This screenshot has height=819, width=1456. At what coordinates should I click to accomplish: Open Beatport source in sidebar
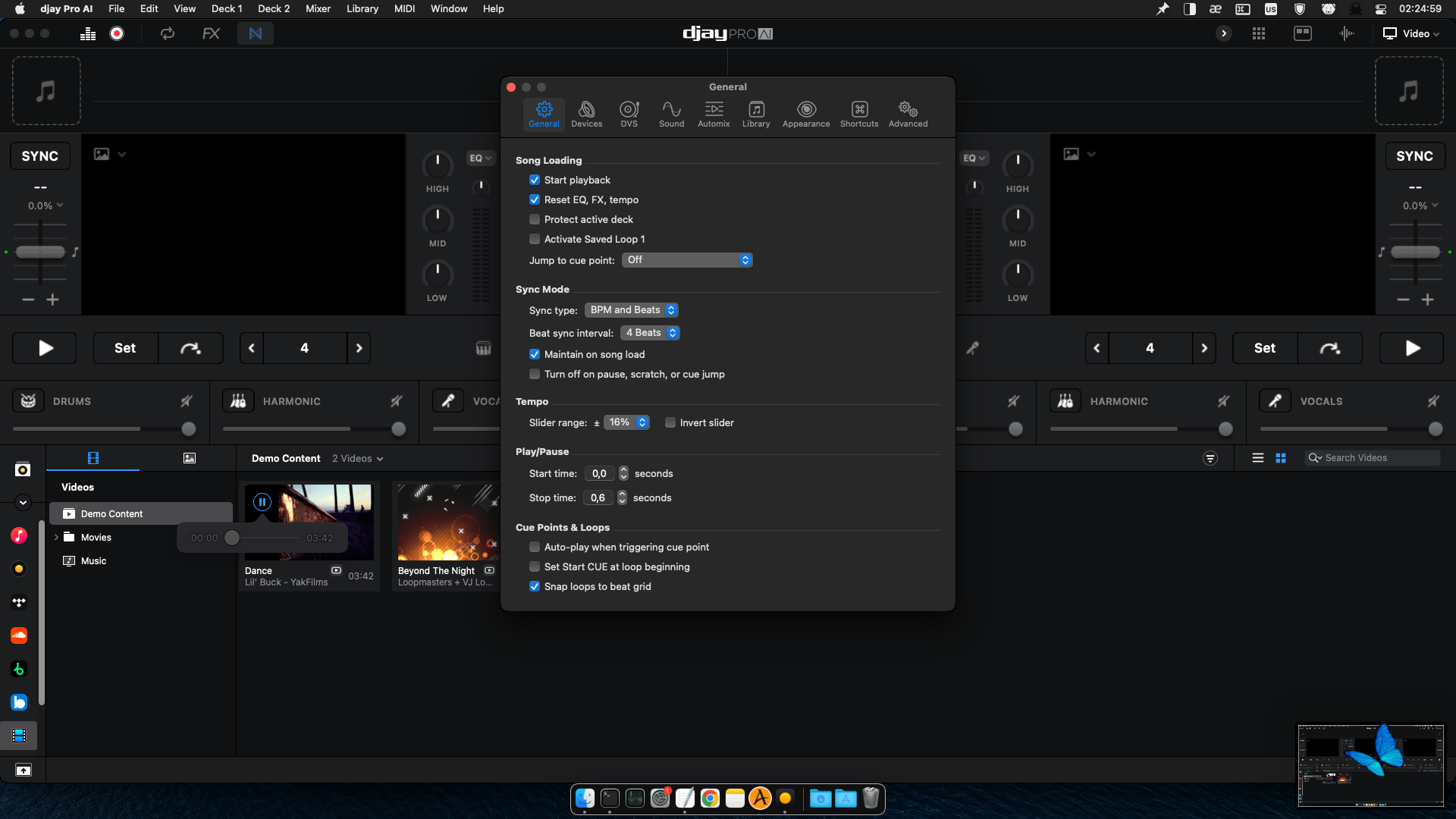tap(19, 669)
